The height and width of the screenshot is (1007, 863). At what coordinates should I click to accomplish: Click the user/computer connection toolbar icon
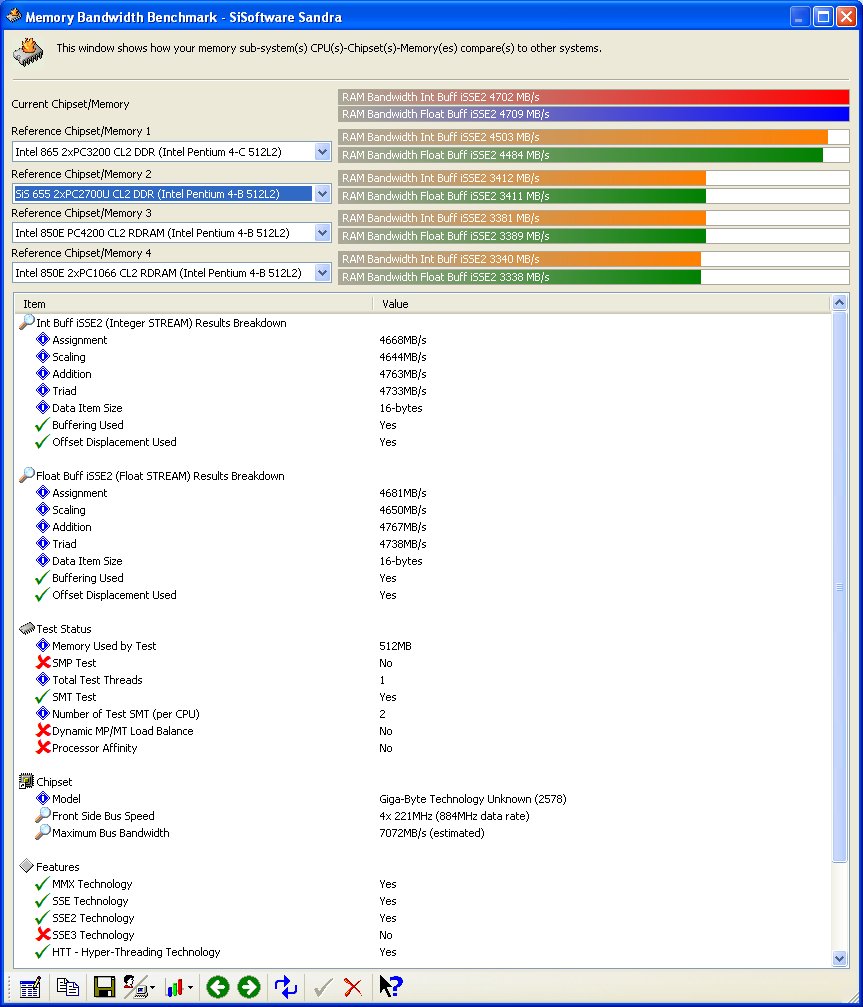135,987
